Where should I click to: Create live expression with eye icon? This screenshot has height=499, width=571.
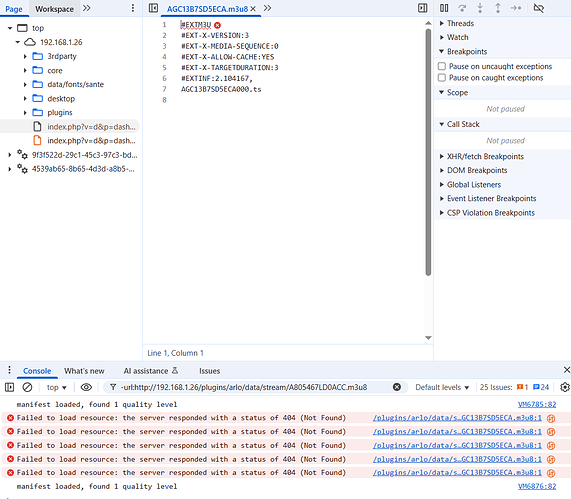point(86,387)
